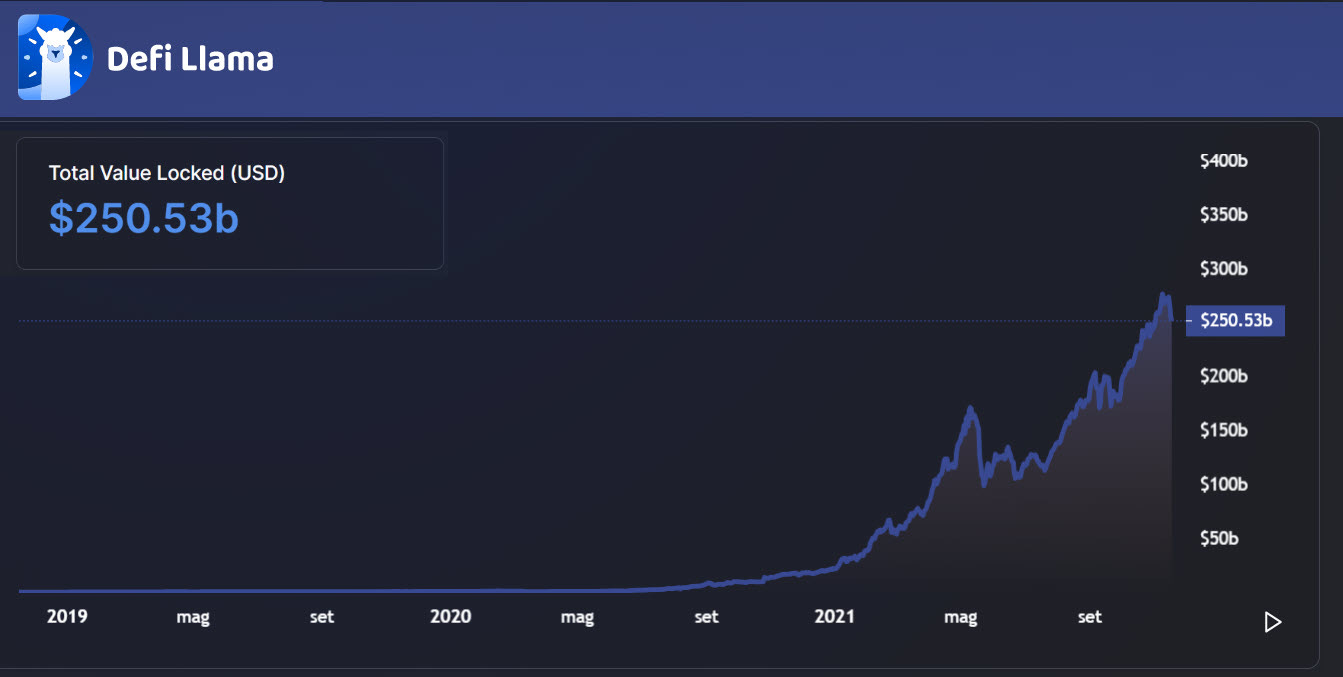The height and width of the screenshot is (677, 1343).
Task: Click the large $250.53b TVL value
Action: 144,218
